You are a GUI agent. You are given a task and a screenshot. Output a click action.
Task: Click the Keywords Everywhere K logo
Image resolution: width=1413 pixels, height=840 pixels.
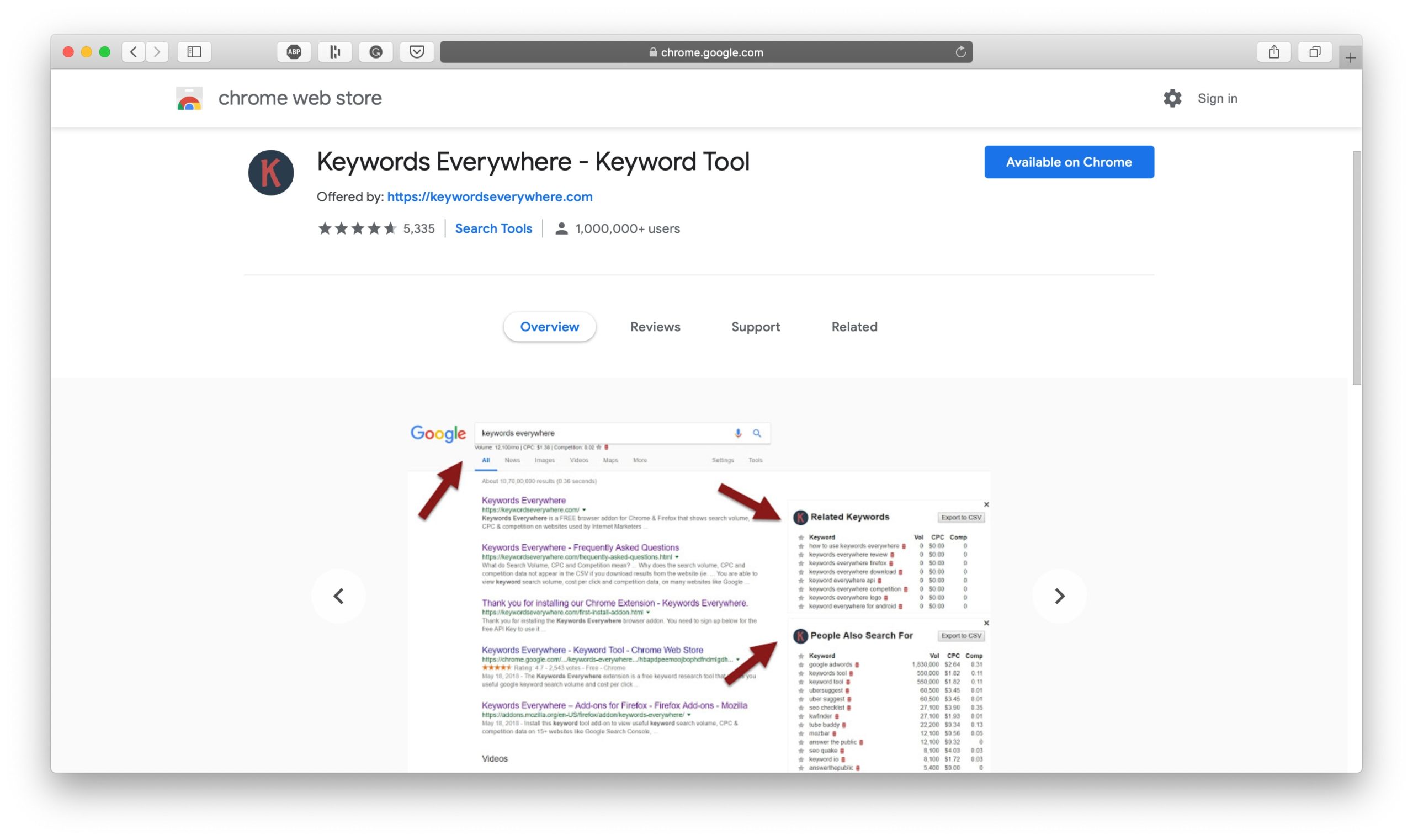pyautogui.click(x=270, y=173)
